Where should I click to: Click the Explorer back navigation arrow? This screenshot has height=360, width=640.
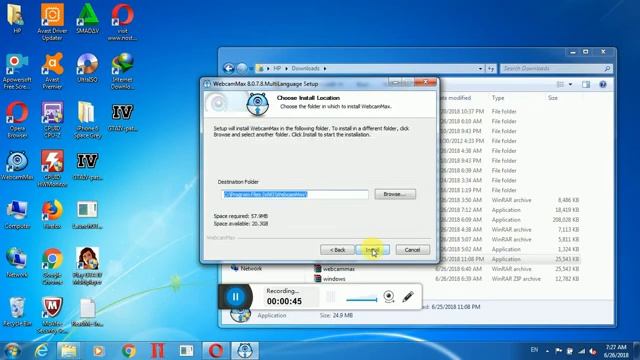(x=229, y=68)
